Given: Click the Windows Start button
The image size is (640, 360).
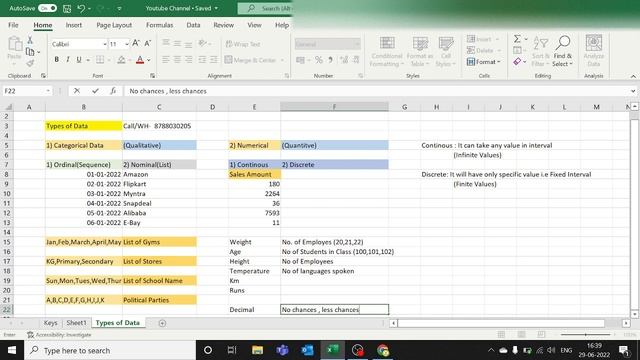Looking at the screenshot, I should pos(12,350).
